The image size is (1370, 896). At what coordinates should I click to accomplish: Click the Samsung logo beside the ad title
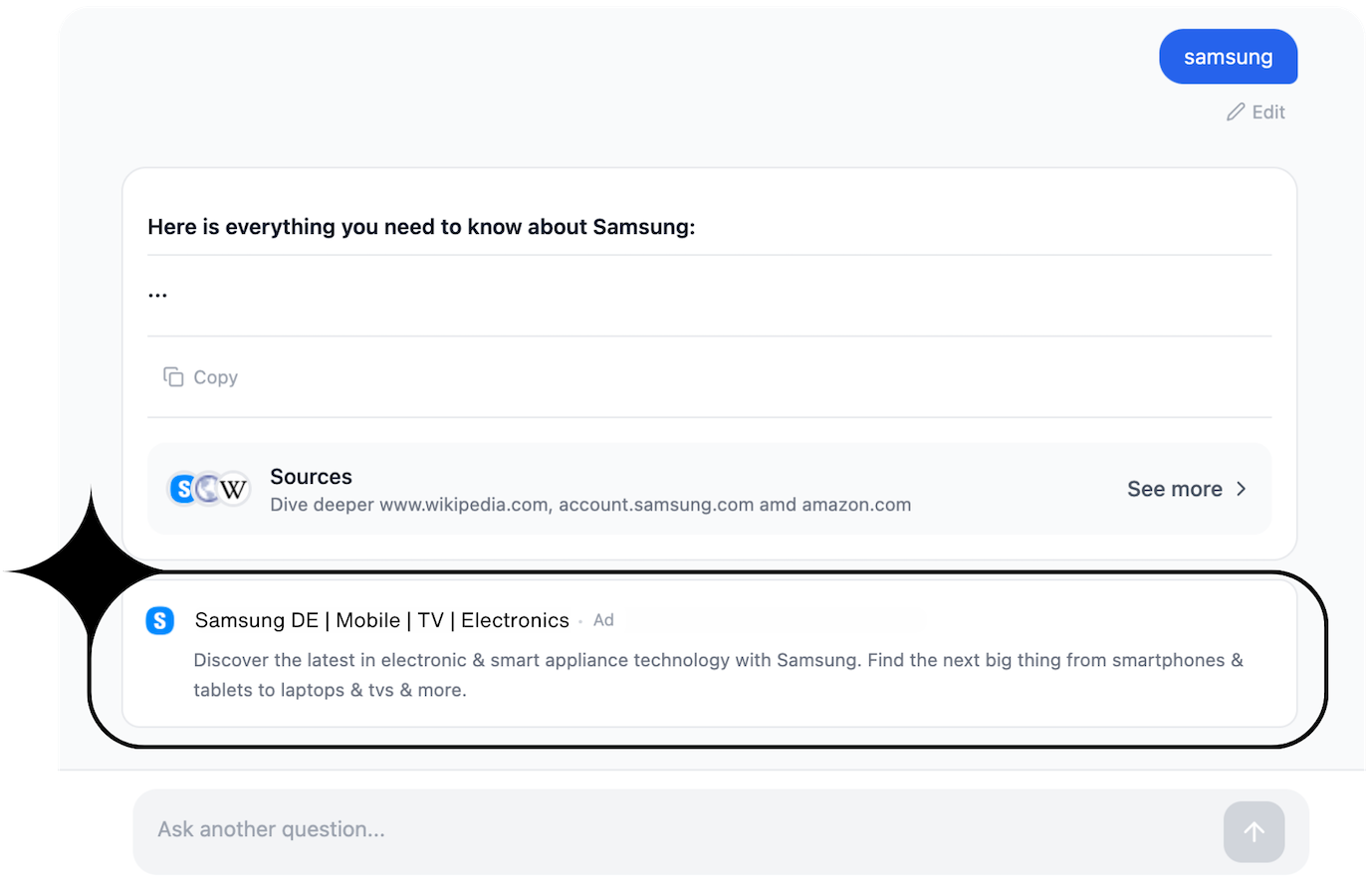tap(160, 619)
